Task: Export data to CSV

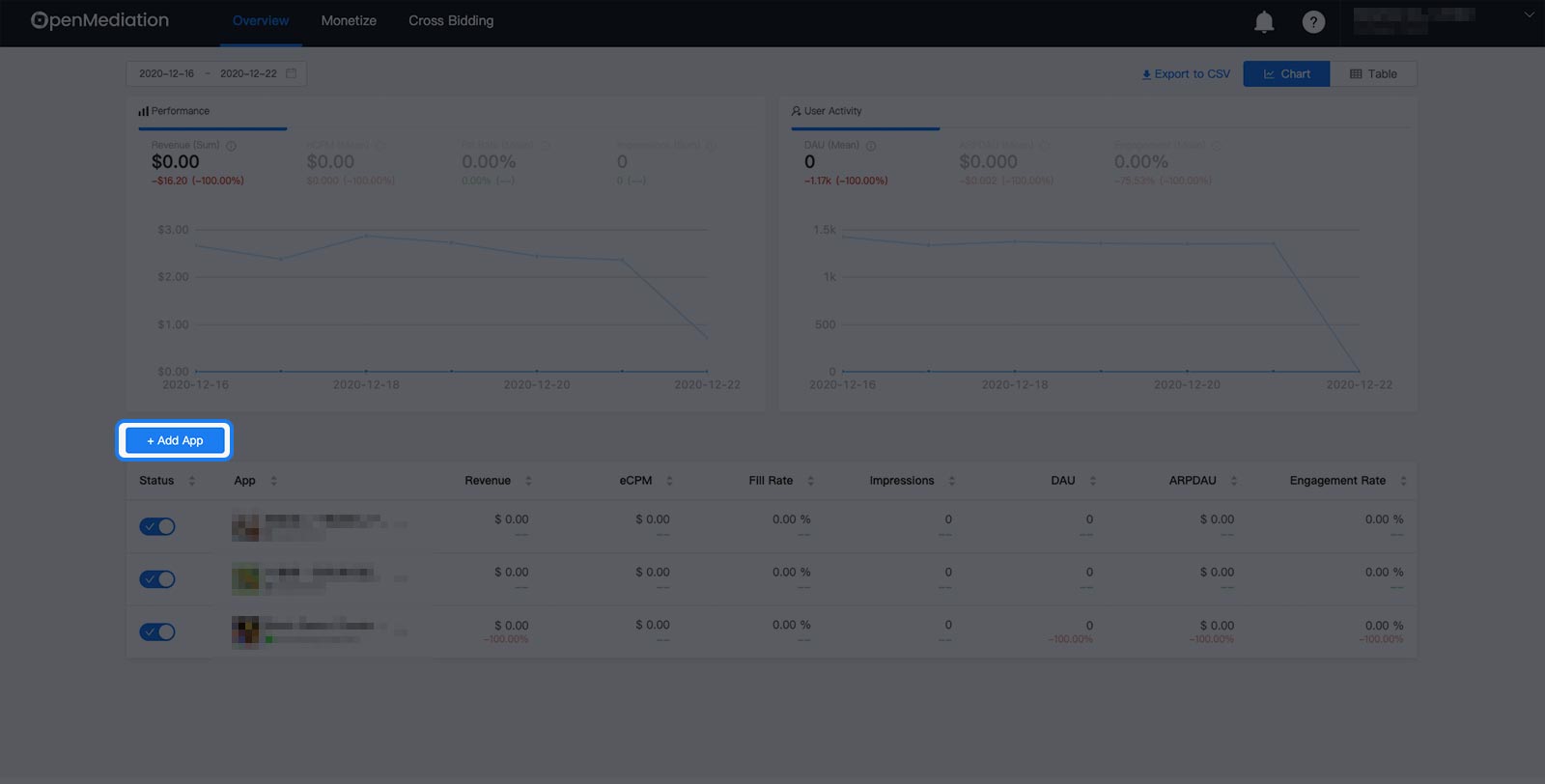Action: click(x=1186, y=73)
